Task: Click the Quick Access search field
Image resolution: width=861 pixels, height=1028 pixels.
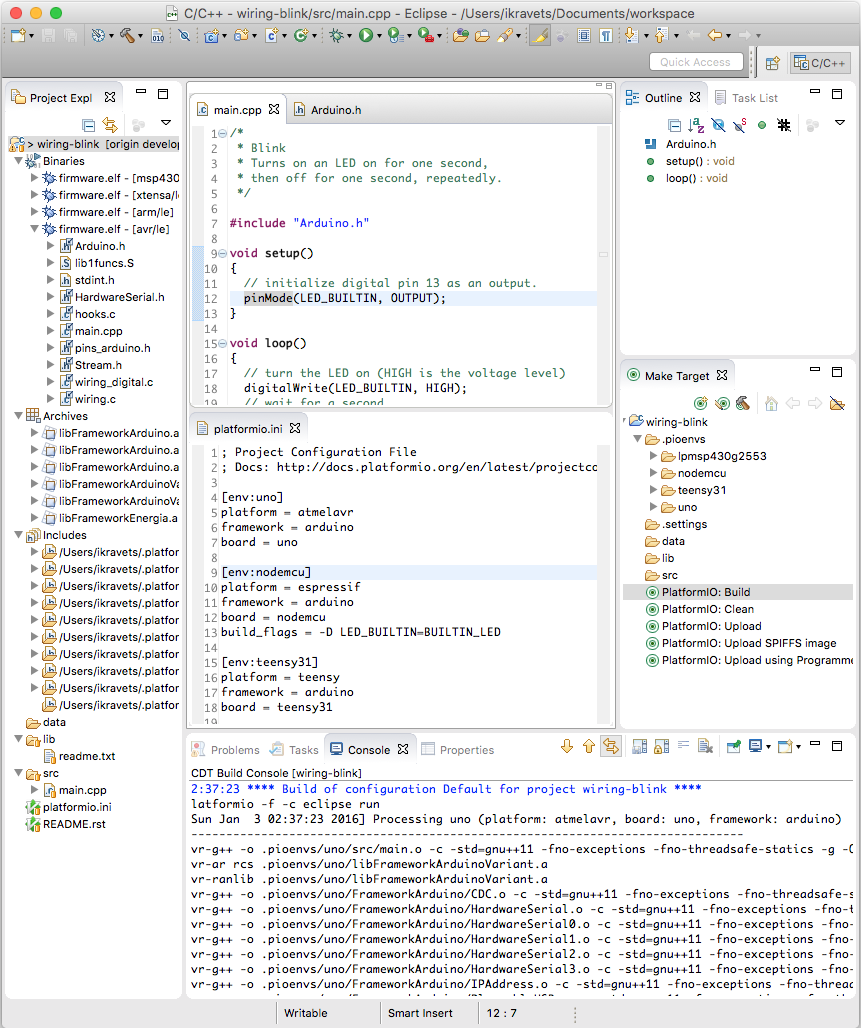Action: point(696,62)
